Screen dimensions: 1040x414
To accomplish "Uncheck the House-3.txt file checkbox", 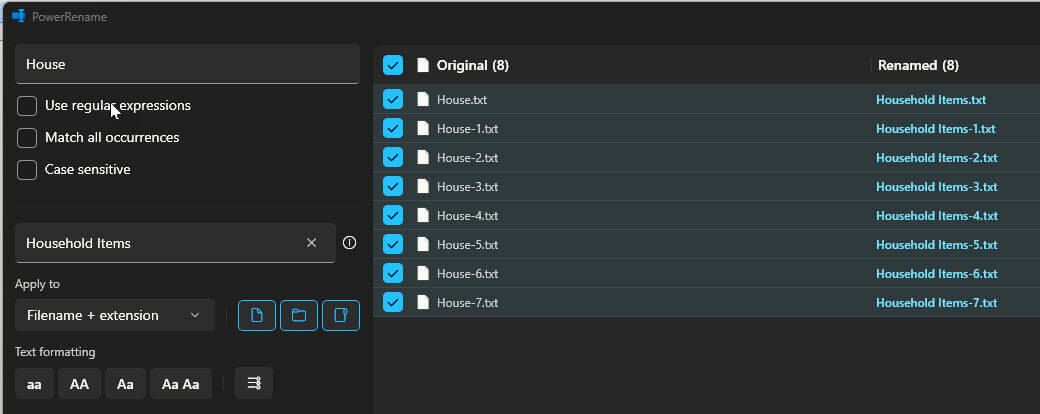I will pos(393,186).
